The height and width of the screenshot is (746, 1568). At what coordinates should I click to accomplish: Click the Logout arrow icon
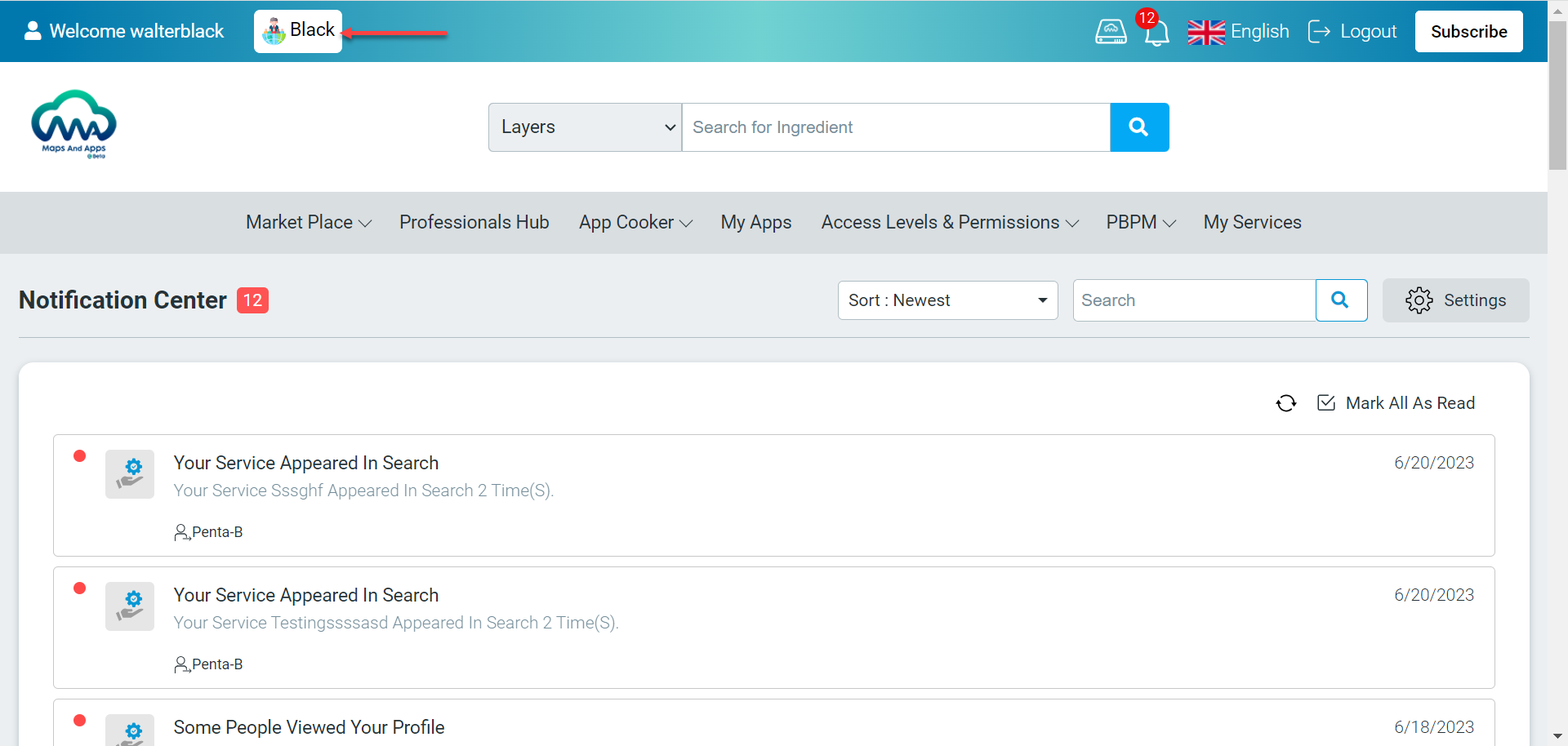(x=1319, y=32)
